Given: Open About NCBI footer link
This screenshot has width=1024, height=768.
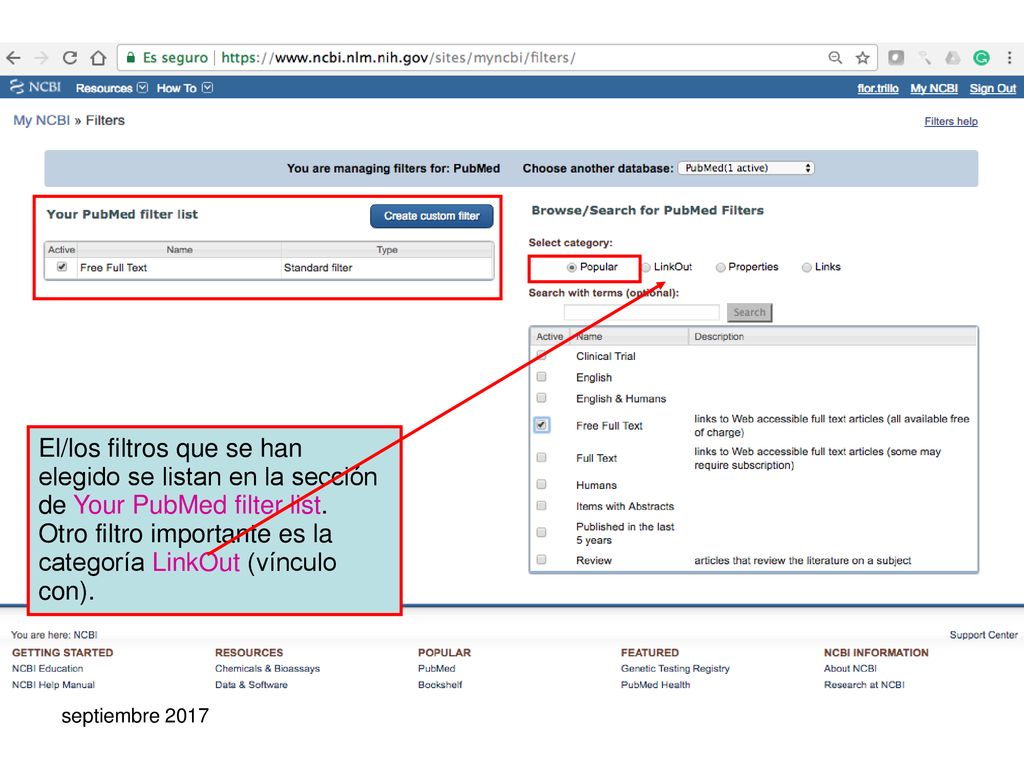Looking at the screenshot, I should click(x=850, y=668).
